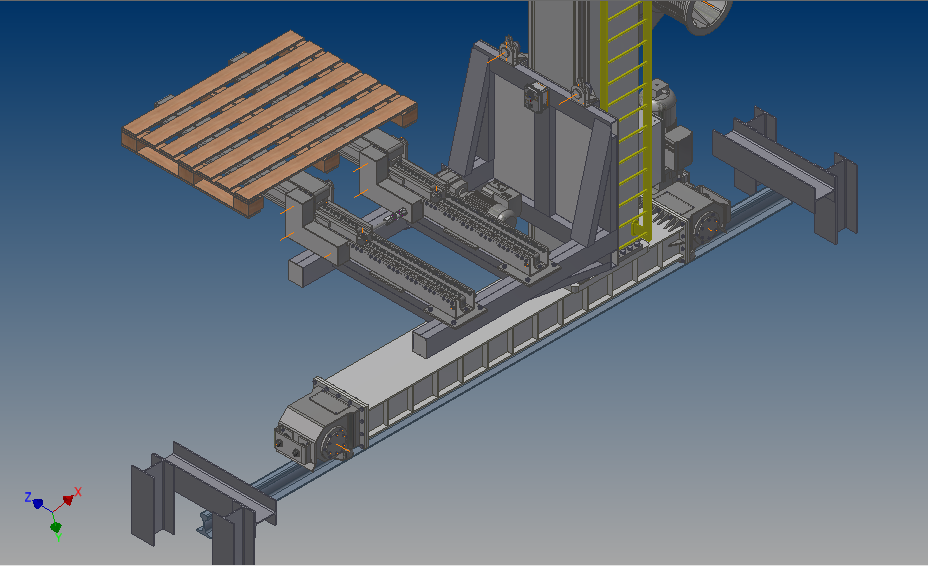Click the blue Z axis arrow
Viewport: 928px width, 567px height.
coord(38,504)
